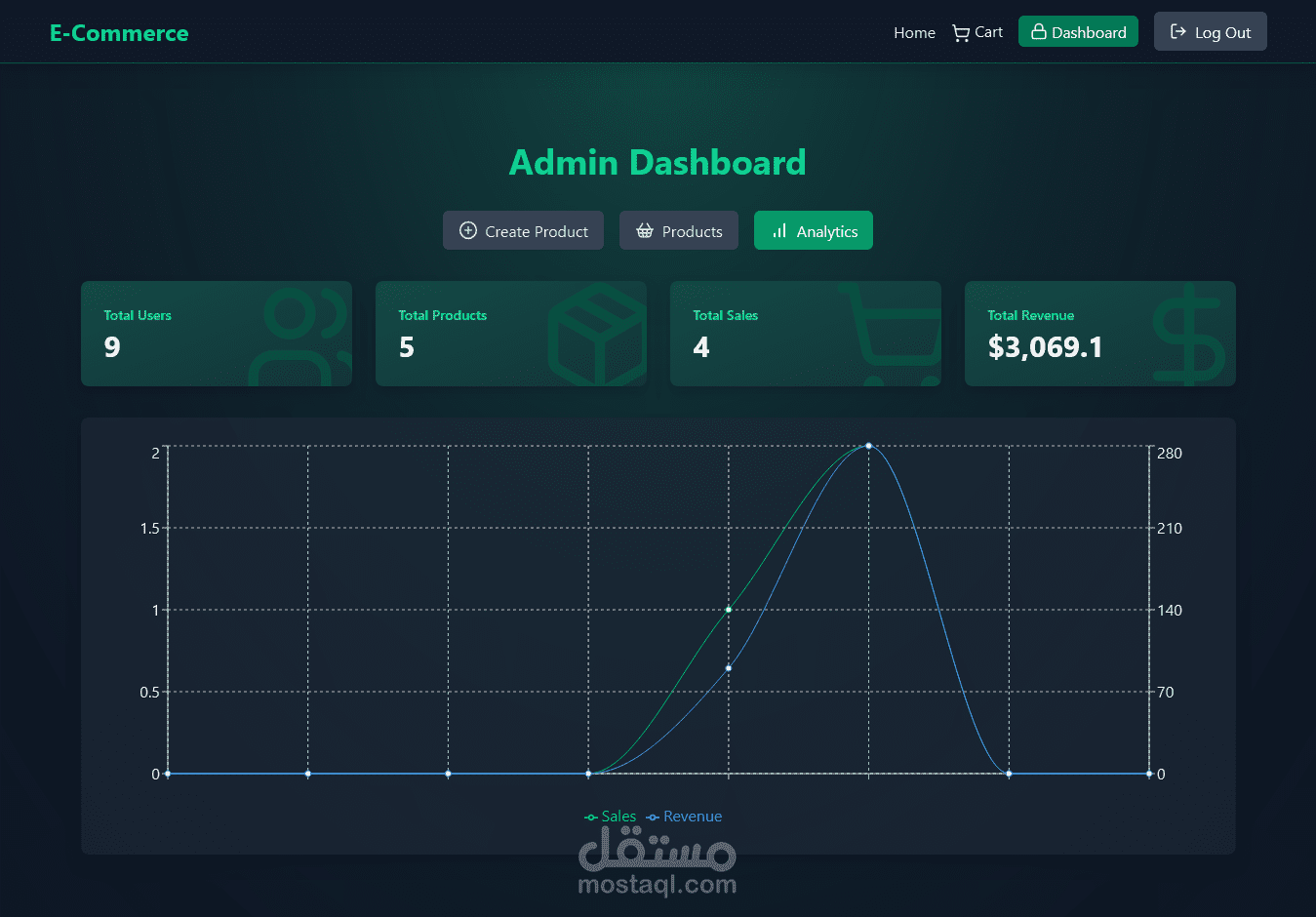Click the Total Sales card

point(806,334)
